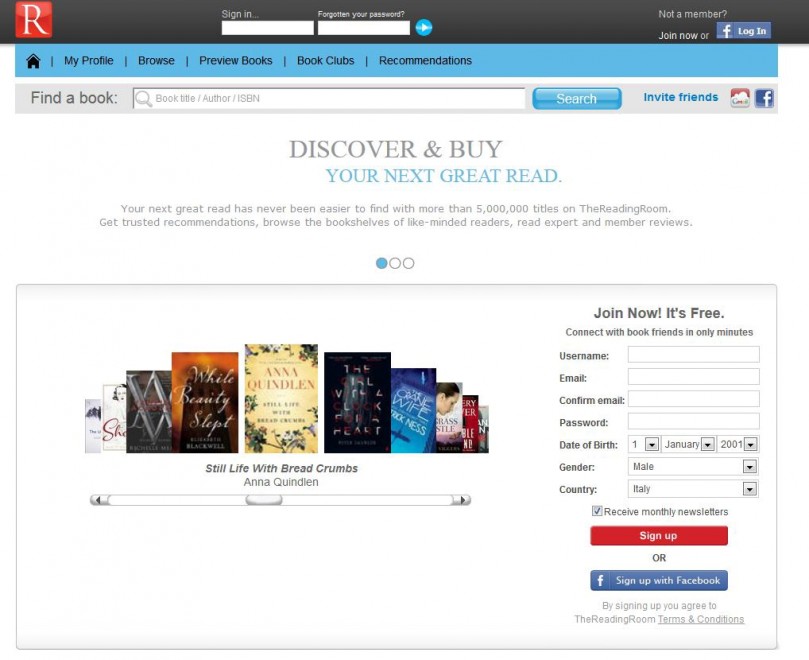
Task: Click Still Life With Bread Crumbs title
Action: click(x=282, y=468)
